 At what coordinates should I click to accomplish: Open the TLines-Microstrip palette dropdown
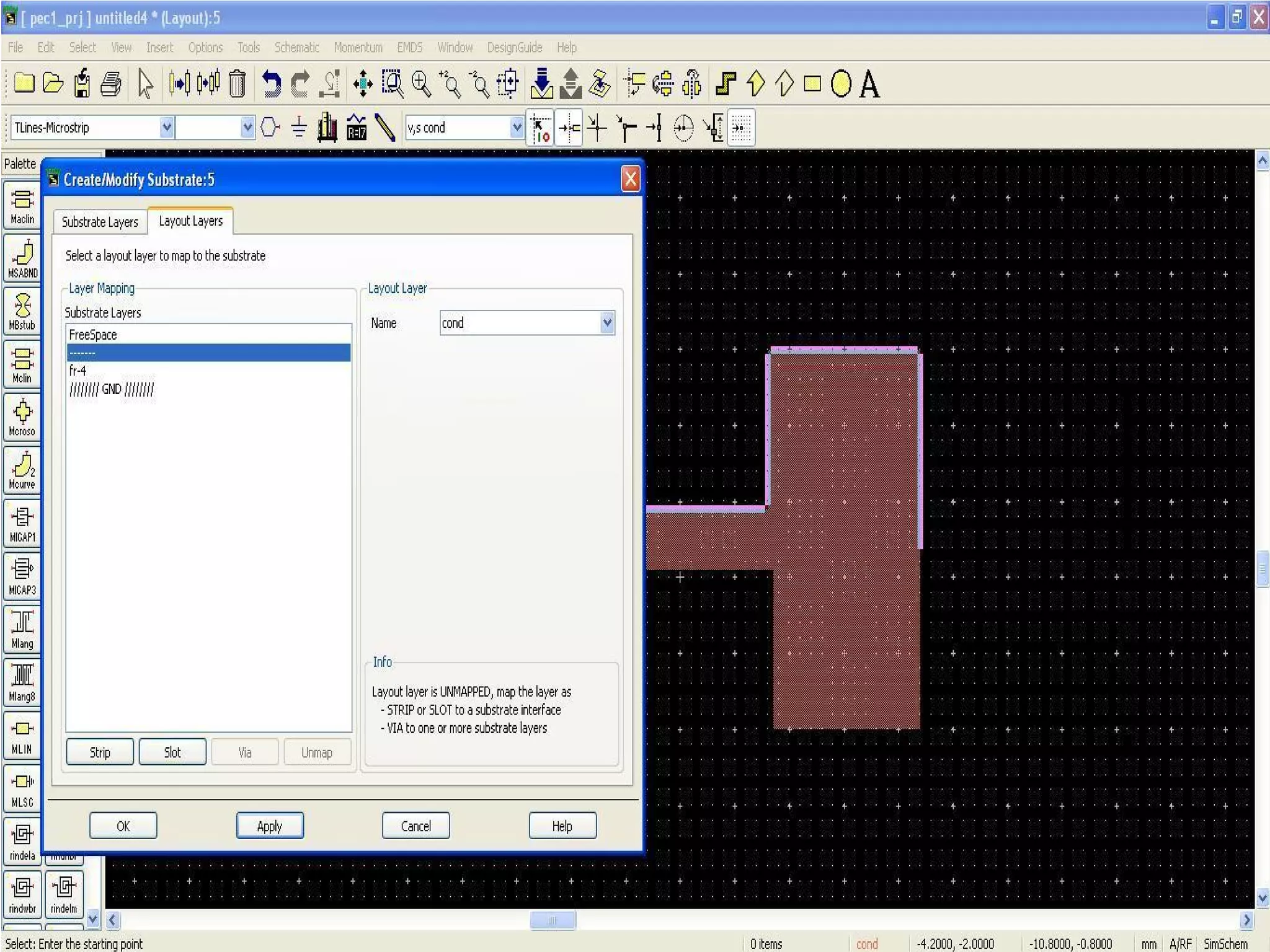point(166,128)
